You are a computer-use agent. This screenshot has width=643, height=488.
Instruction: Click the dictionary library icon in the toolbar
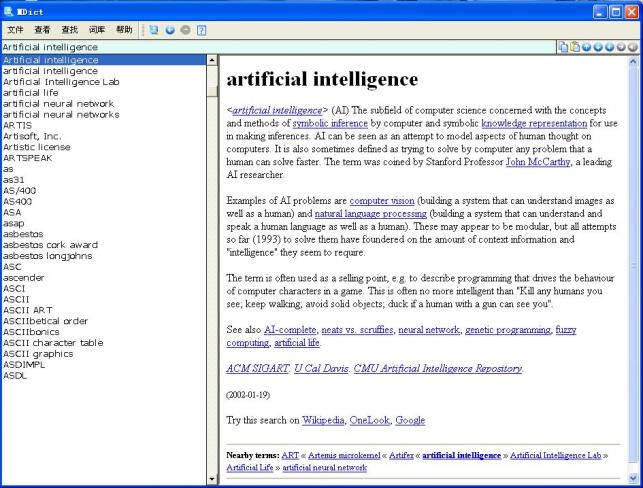pyautogui.click(x=154, y=30)
